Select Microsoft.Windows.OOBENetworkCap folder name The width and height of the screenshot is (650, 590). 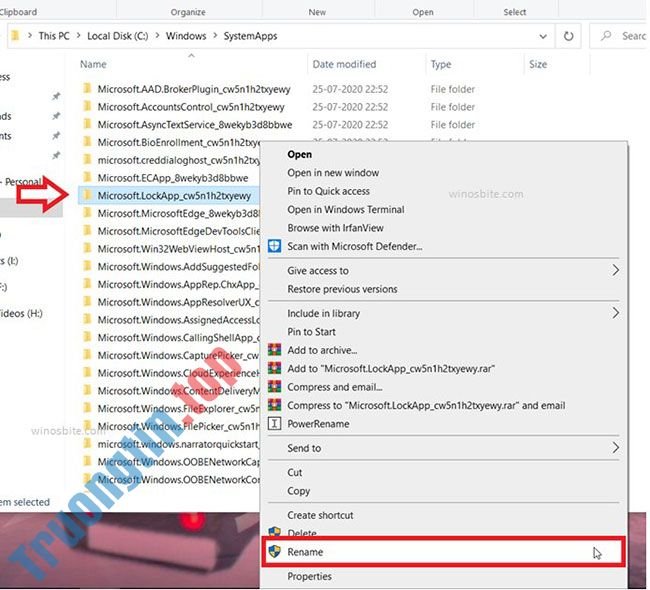coord(179,461)
